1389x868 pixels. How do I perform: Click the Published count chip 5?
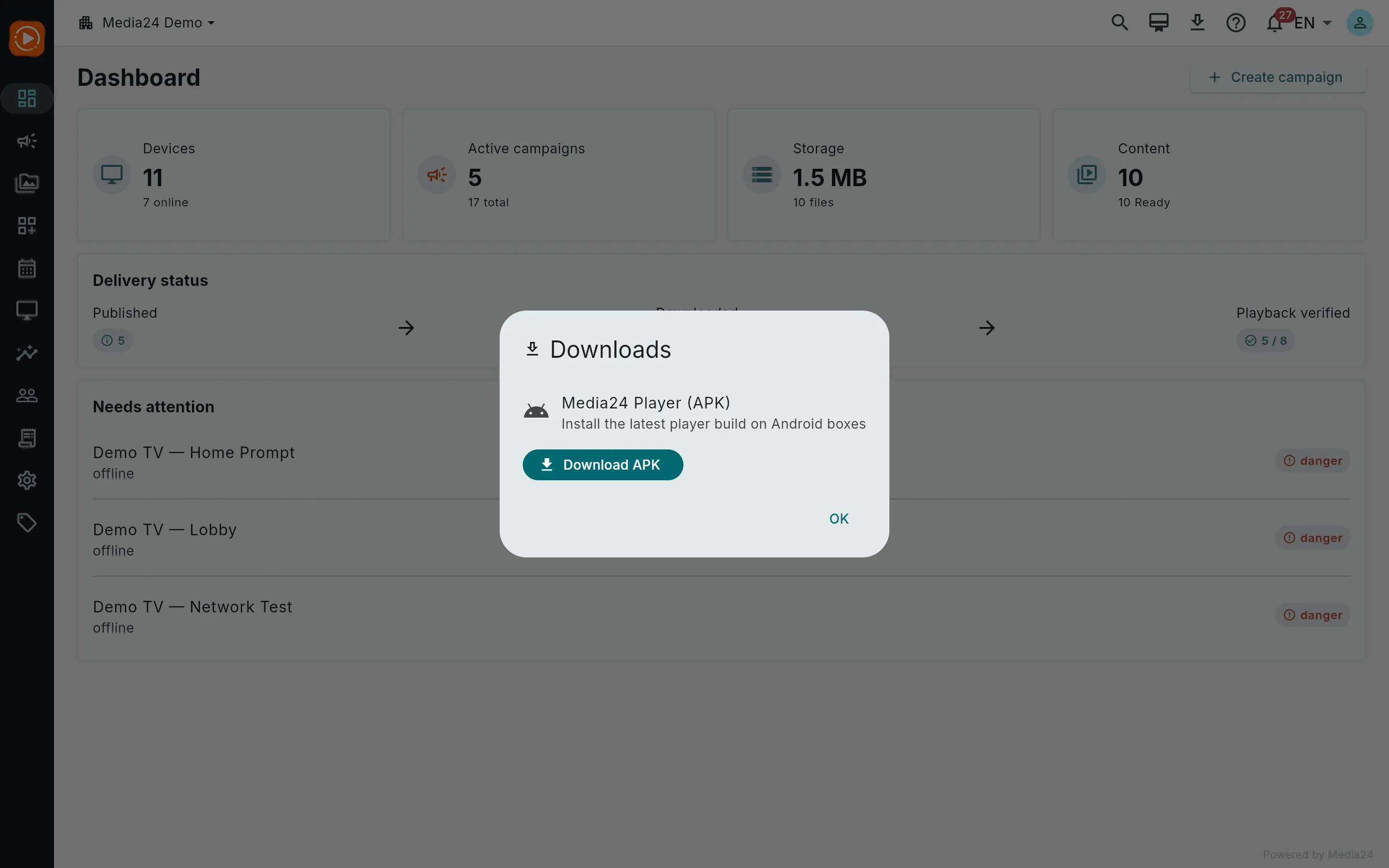(112, 340)
